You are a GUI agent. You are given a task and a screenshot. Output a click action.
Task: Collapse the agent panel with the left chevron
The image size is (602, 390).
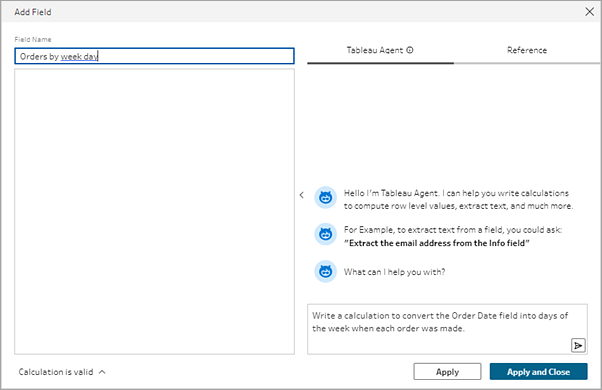(x=302, y=195)
